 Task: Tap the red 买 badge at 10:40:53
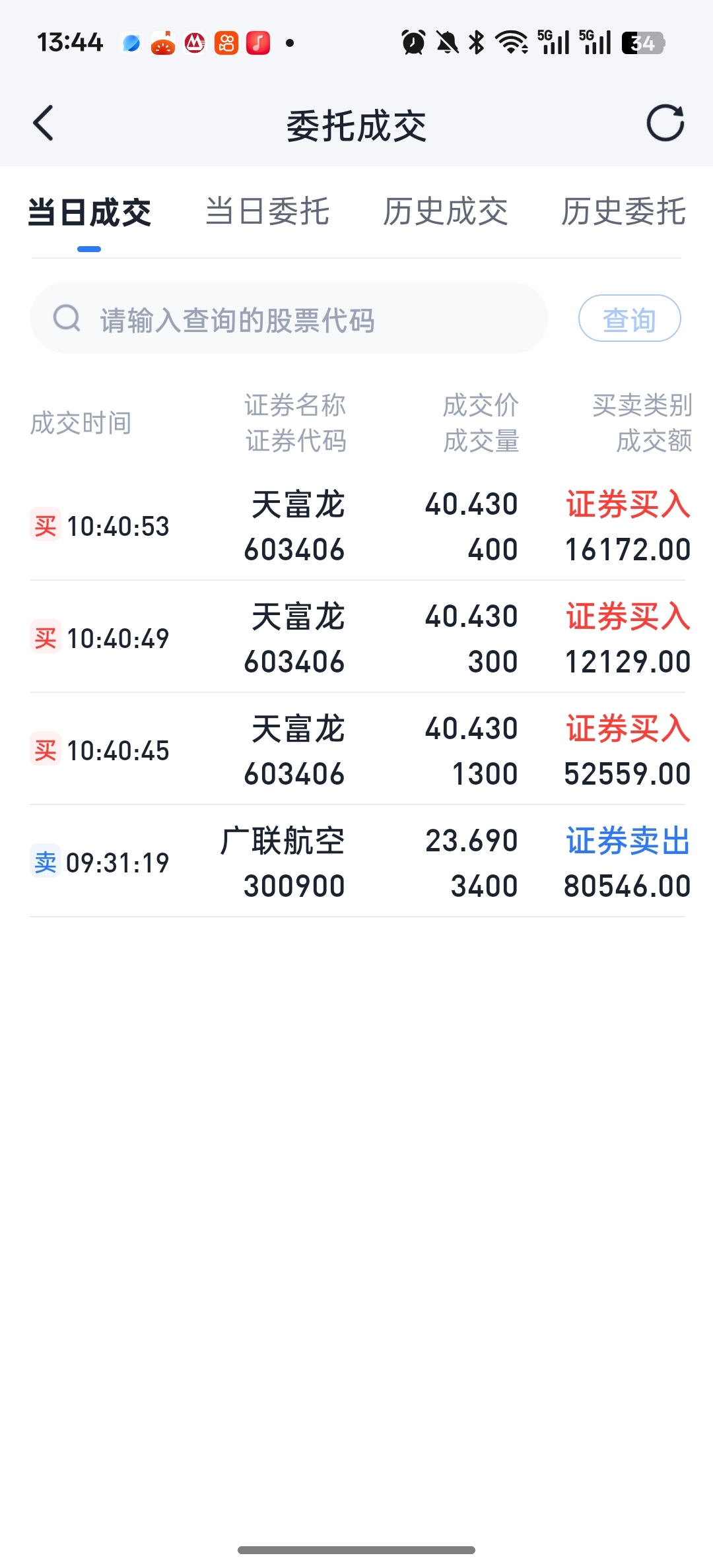point(46,525)
